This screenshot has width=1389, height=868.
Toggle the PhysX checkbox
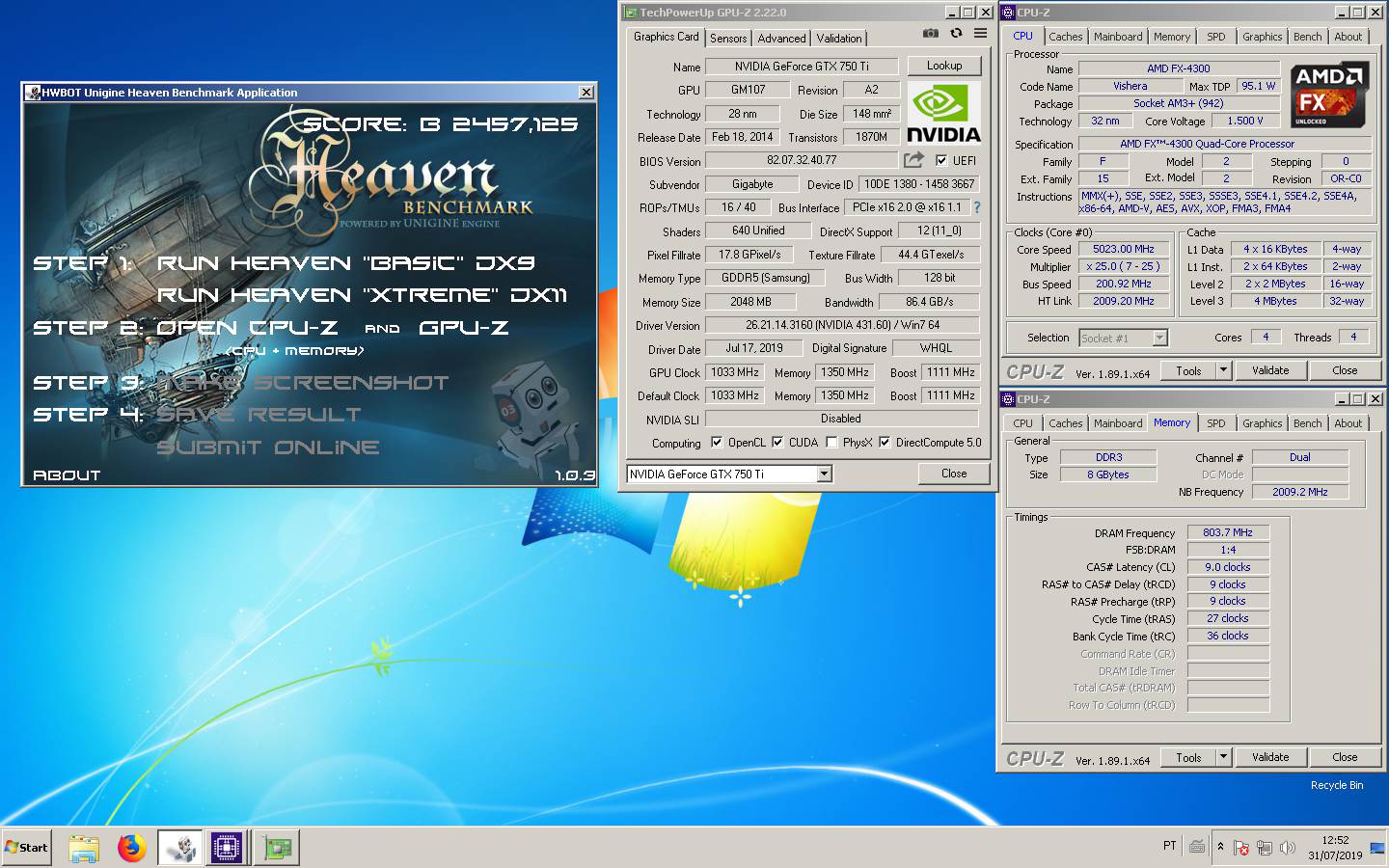(x=831, y=443)
